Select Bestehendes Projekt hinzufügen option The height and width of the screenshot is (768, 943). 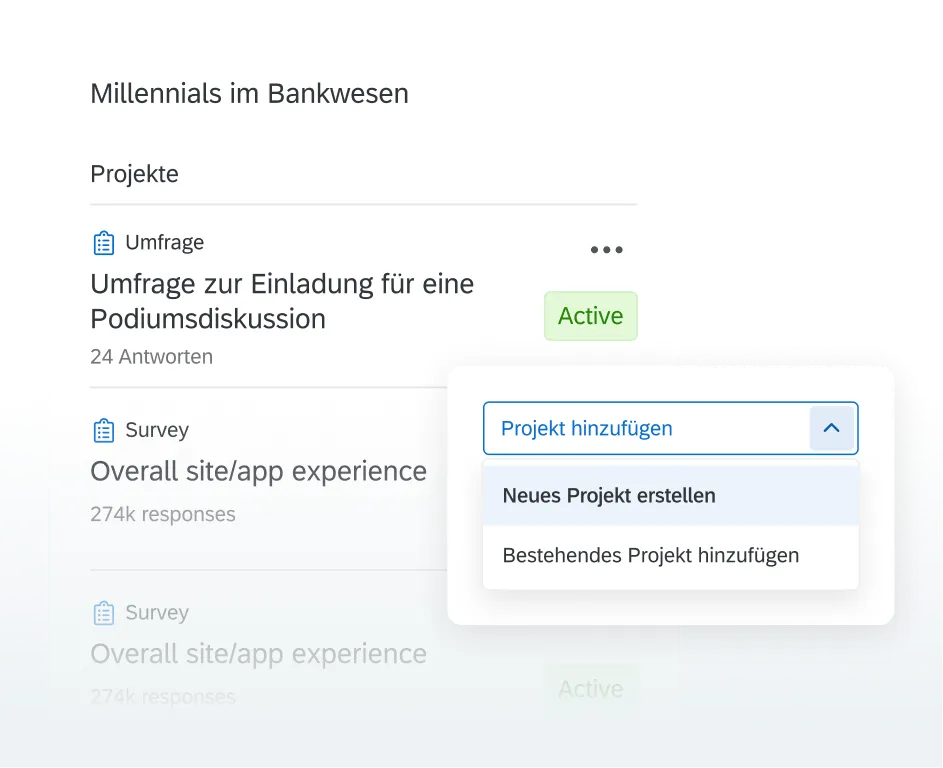coord(650,555)
